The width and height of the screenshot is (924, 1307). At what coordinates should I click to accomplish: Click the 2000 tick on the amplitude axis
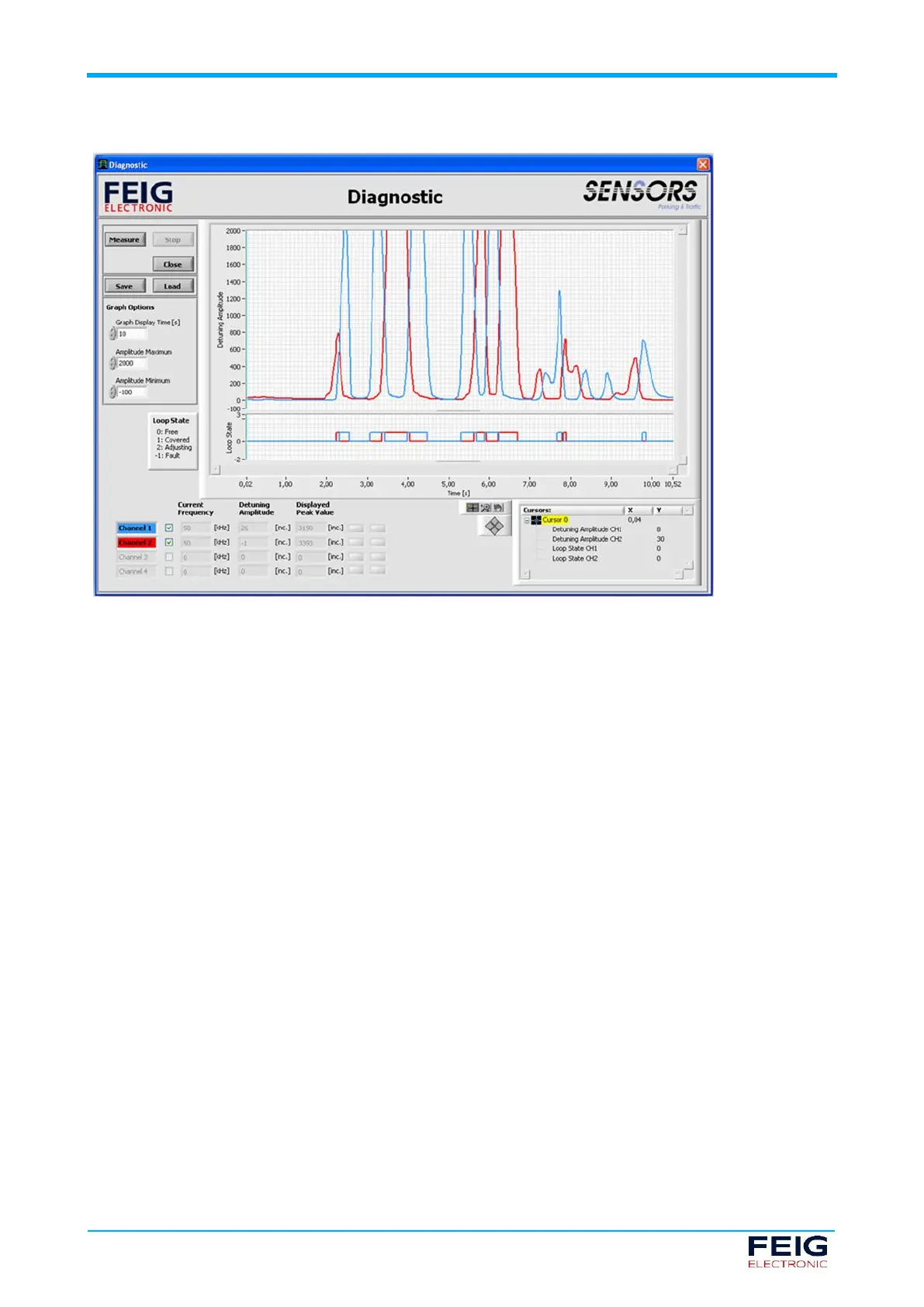click(233, 231)
